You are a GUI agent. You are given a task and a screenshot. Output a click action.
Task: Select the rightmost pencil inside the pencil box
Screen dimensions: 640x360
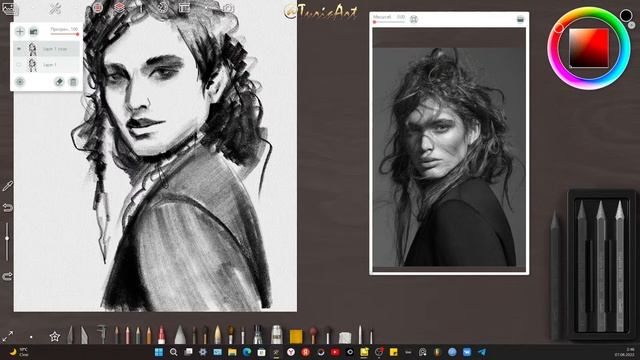pos(620,266)
